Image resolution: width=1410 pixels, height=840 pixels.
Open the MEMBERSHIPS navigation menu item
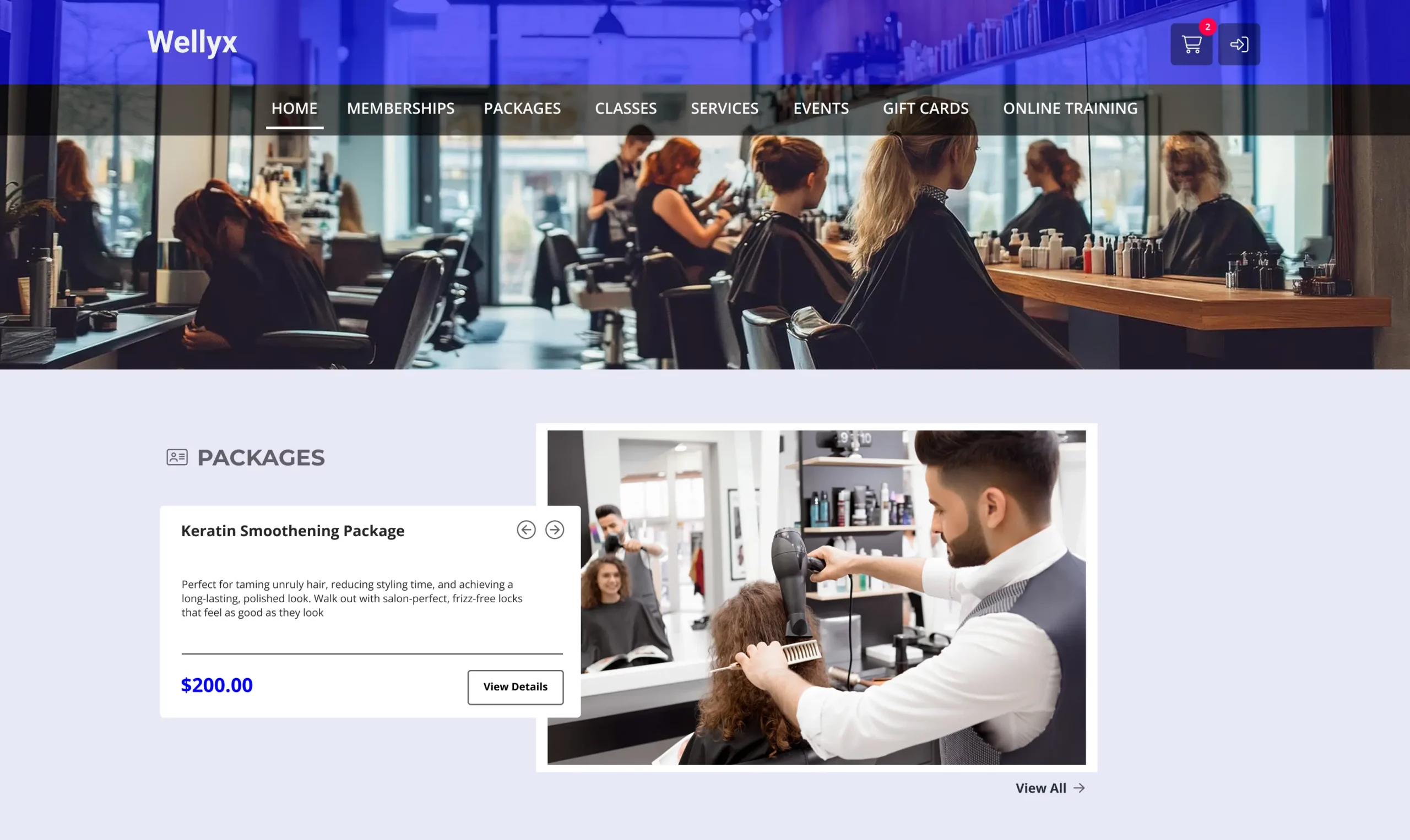point(400,108)
